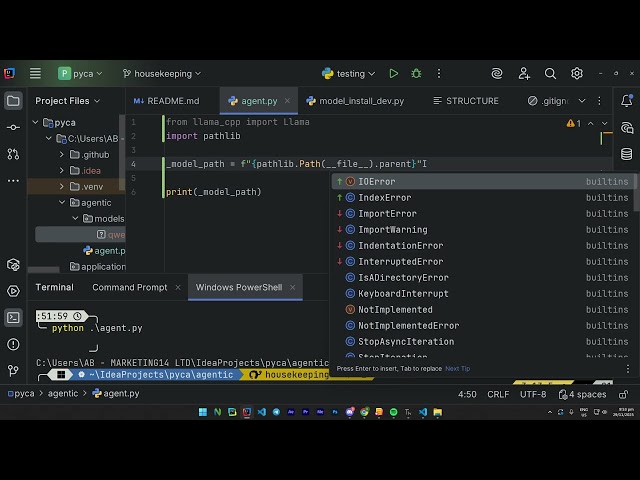Open the Git tool window
The image size is (640, 480).
click(13, 371)
